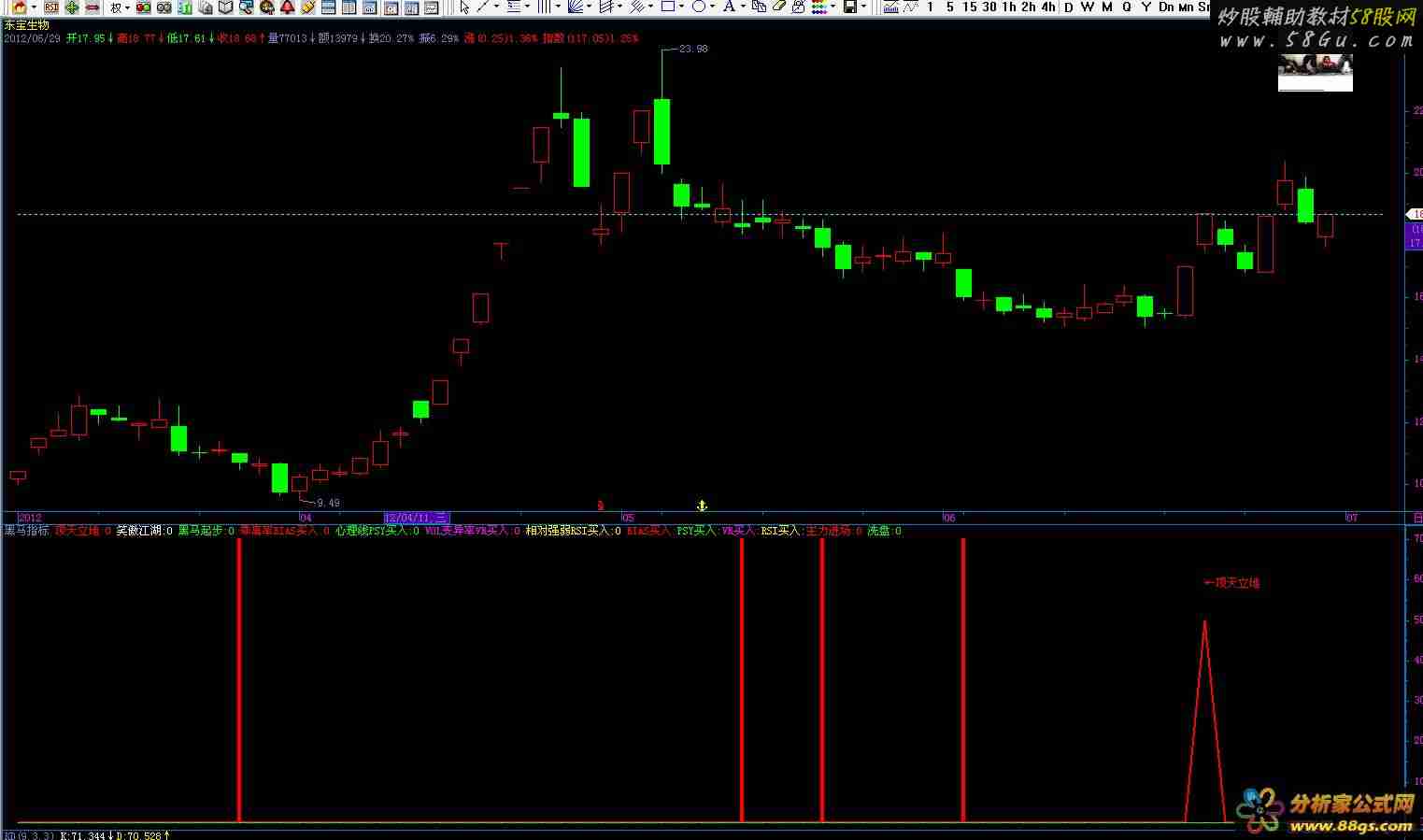This screenshot has width=1423, height=840.
Task: Click the 23.98 high price label
Action: pyautogui.click(x=693, y=49)
